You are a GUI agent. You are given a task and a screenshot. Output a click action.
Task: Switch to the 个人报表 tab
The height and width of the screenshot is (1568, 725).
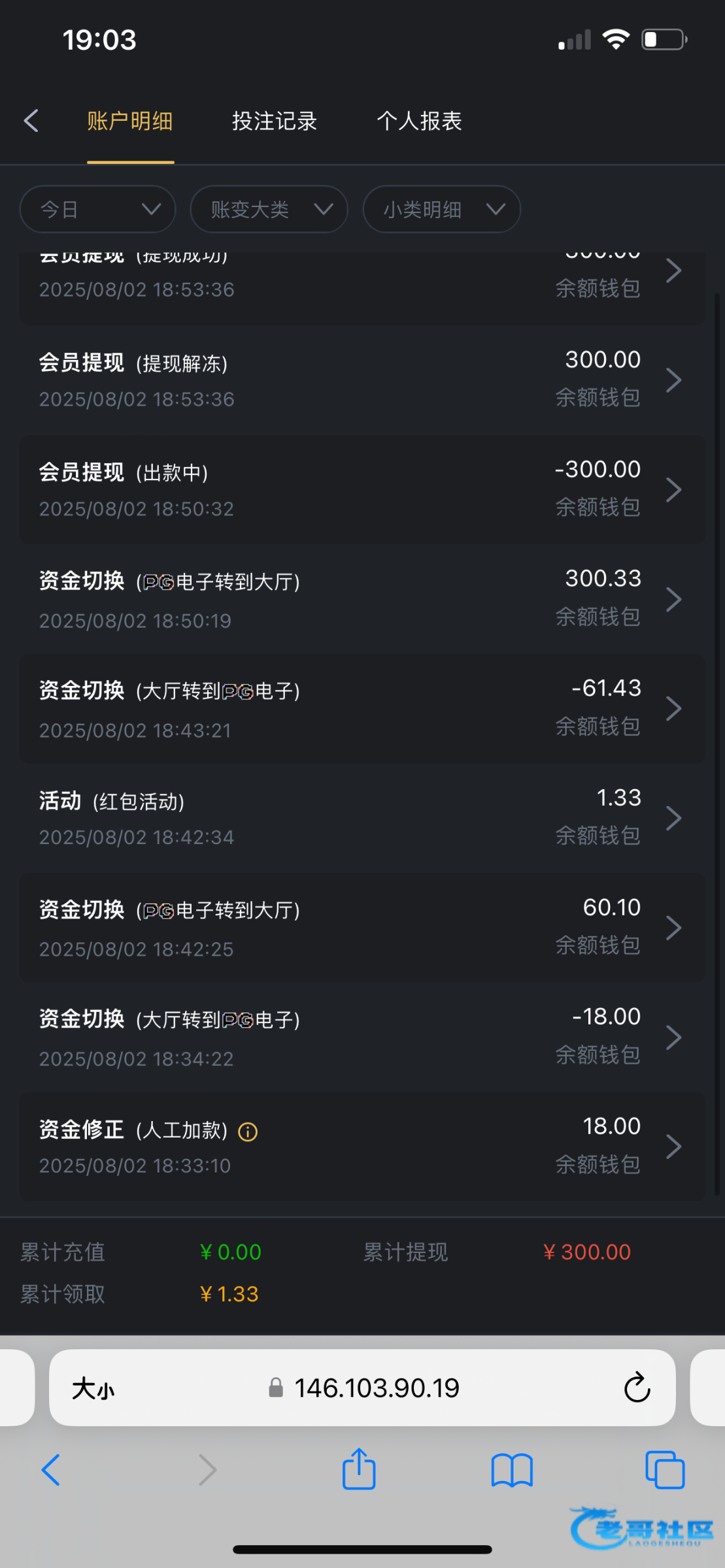[419, 121]
